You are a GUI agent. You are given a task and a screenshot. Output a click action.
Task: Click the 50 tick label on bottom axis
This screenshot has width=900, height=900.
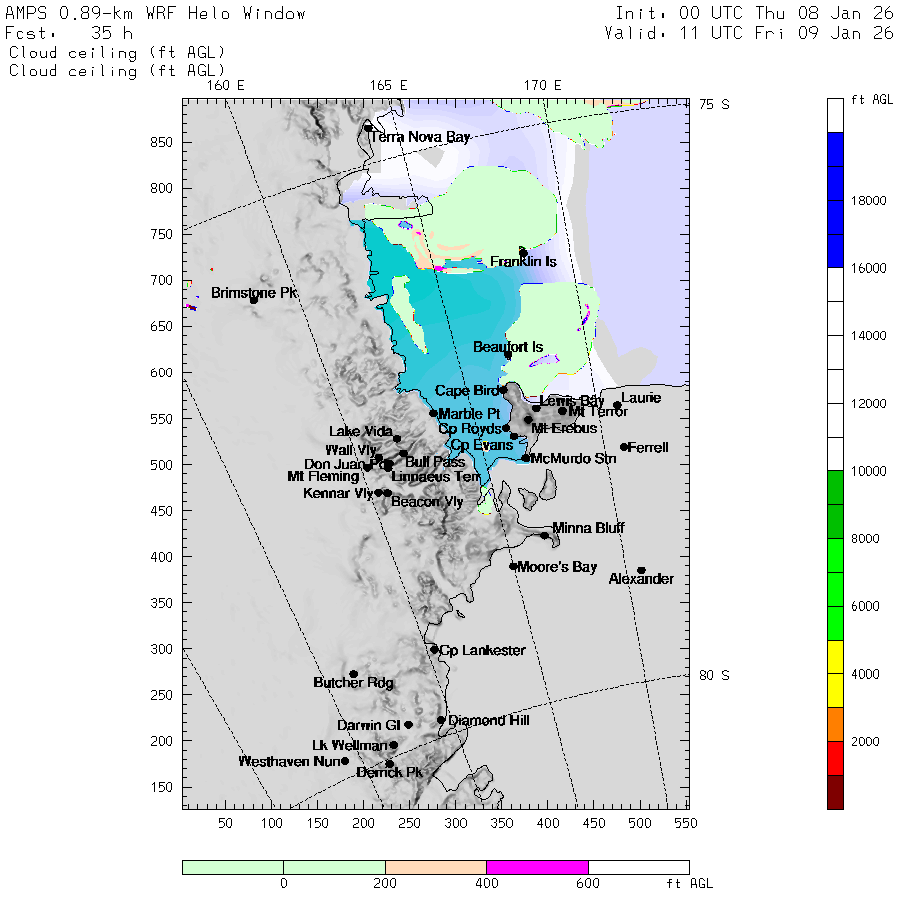pos(225,824)
